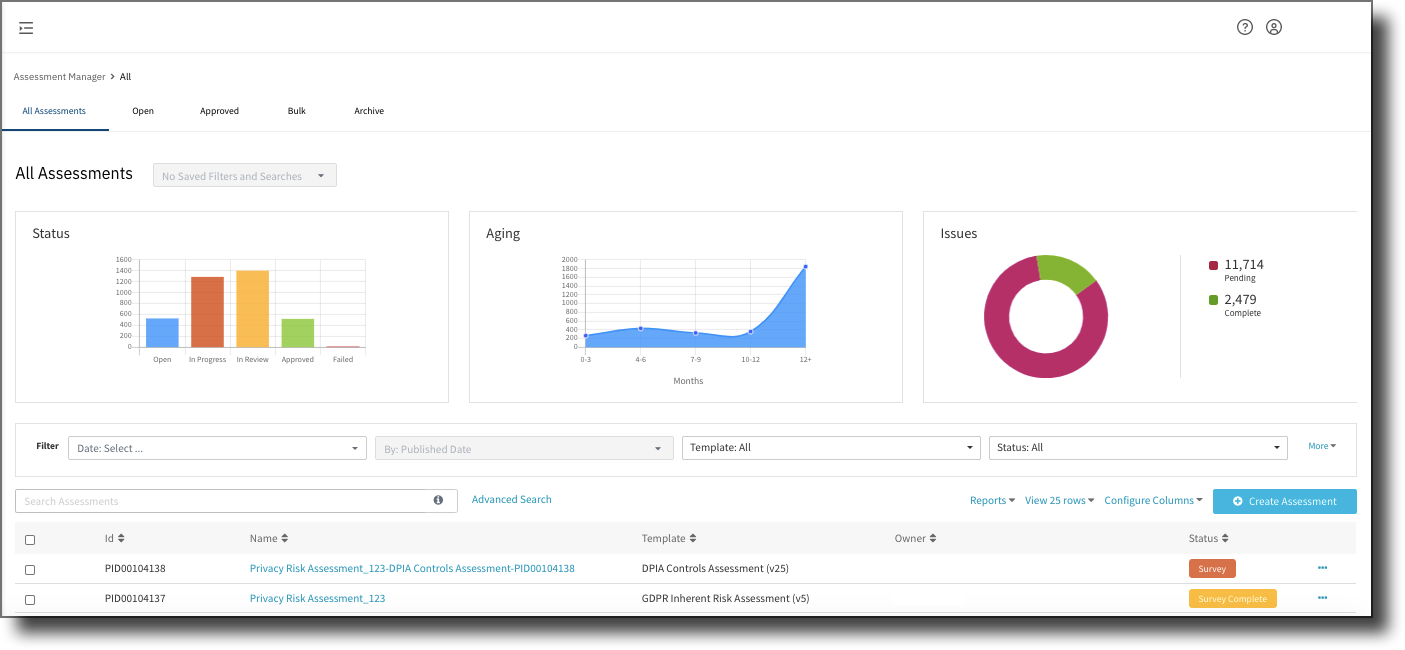Open the actions ellipsis for PID00104138
The width and height of the screenshot is (1405, 650).
click(x=1322, y=567)
